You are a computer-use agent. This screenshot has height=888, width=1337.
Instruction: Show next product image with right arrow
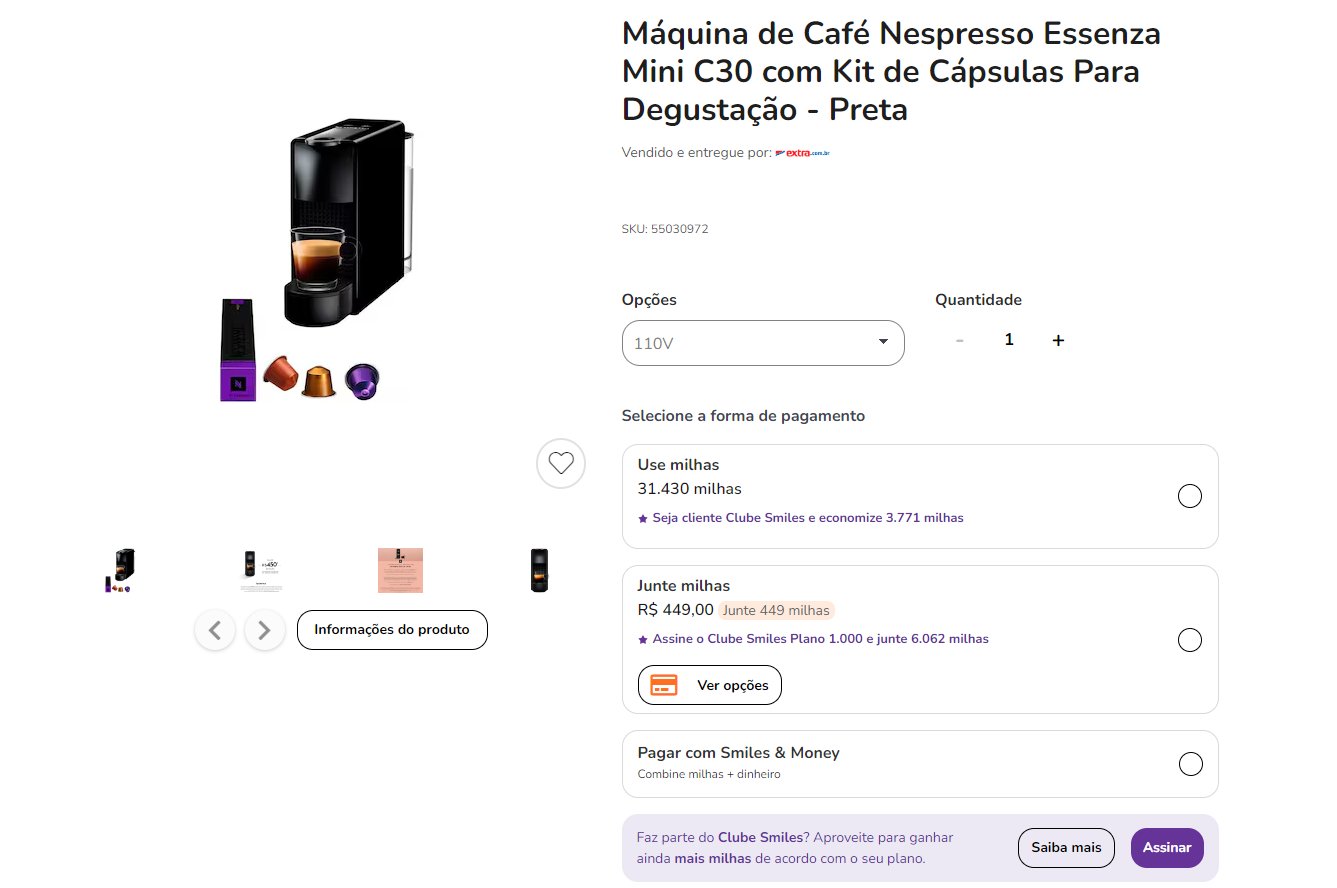[x=265, y=630]
